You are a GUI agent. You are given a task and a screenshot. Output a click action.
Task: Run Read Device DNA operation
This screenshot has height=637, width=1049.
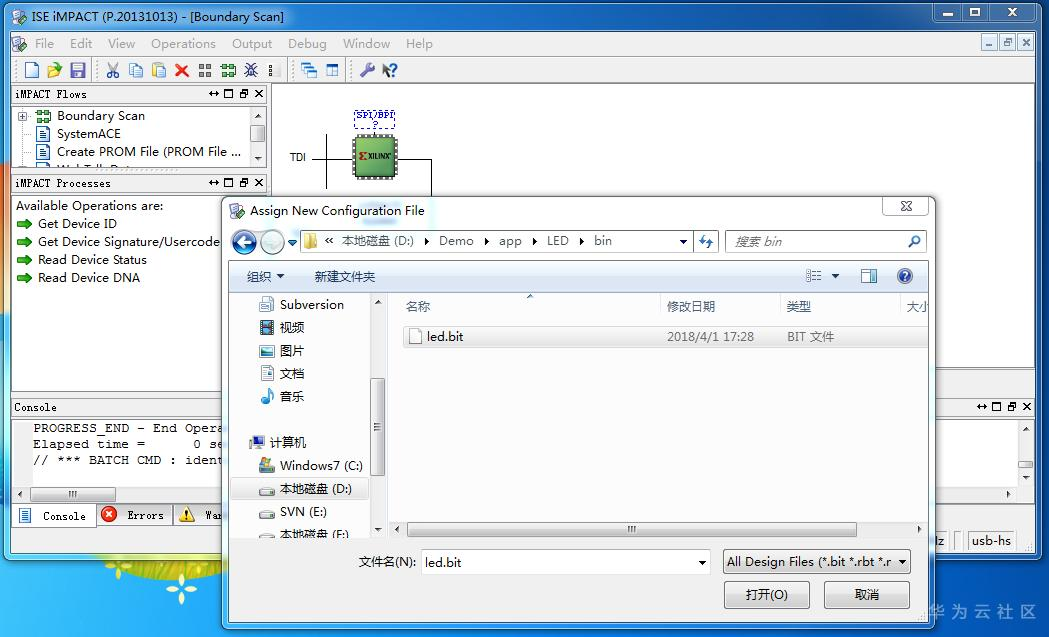pyautogui.click(x=78, y=278)
